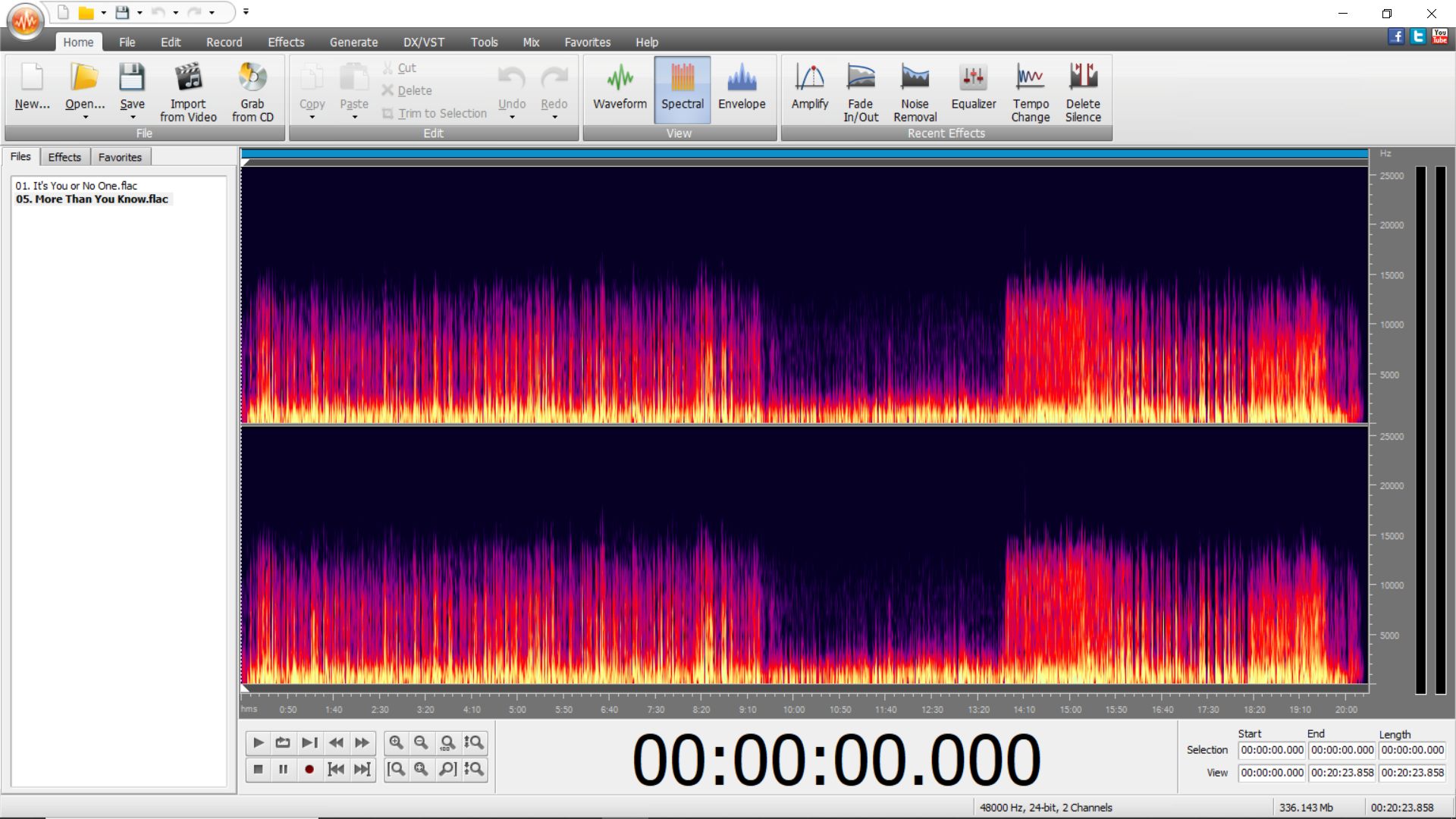This screenshot has width=1456, height=819.
Task: Expand the Open dropdown arrow
Action: (x=85, y=118)
